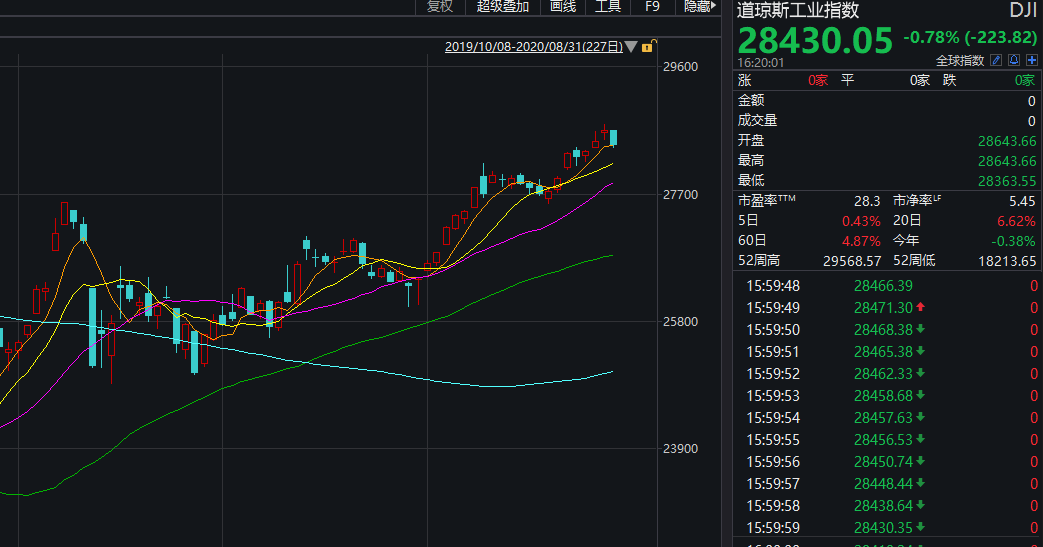
Task: Click the last cyan candlestick on the chart
Action: (x=613, y=138)
